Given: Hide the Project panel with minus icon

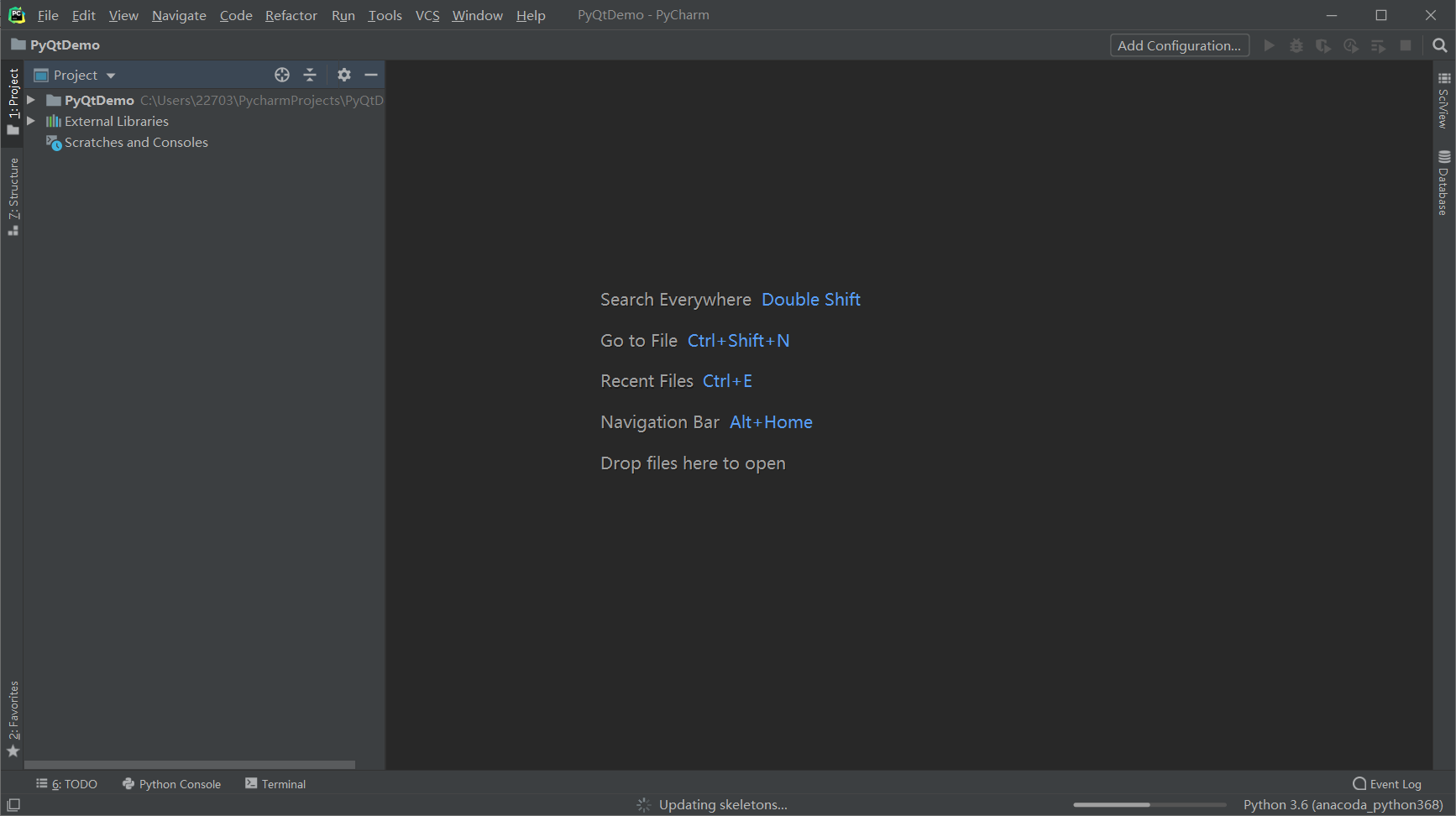Looking at the screenshot, I should tap(371, 75).
